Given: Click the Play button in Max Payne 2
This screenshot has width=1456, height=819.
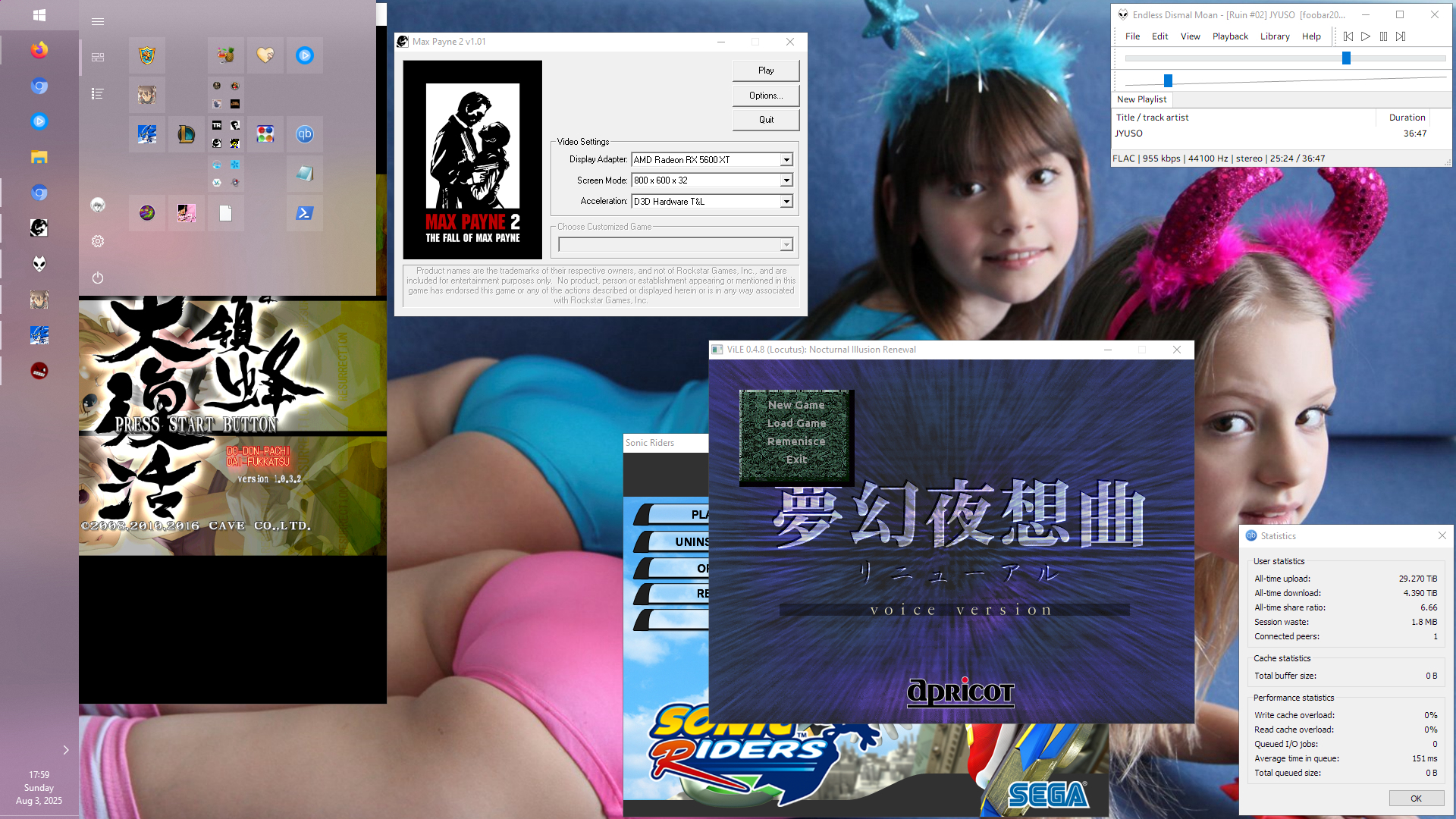Looking at the screenshot, I should pos(766,71).
